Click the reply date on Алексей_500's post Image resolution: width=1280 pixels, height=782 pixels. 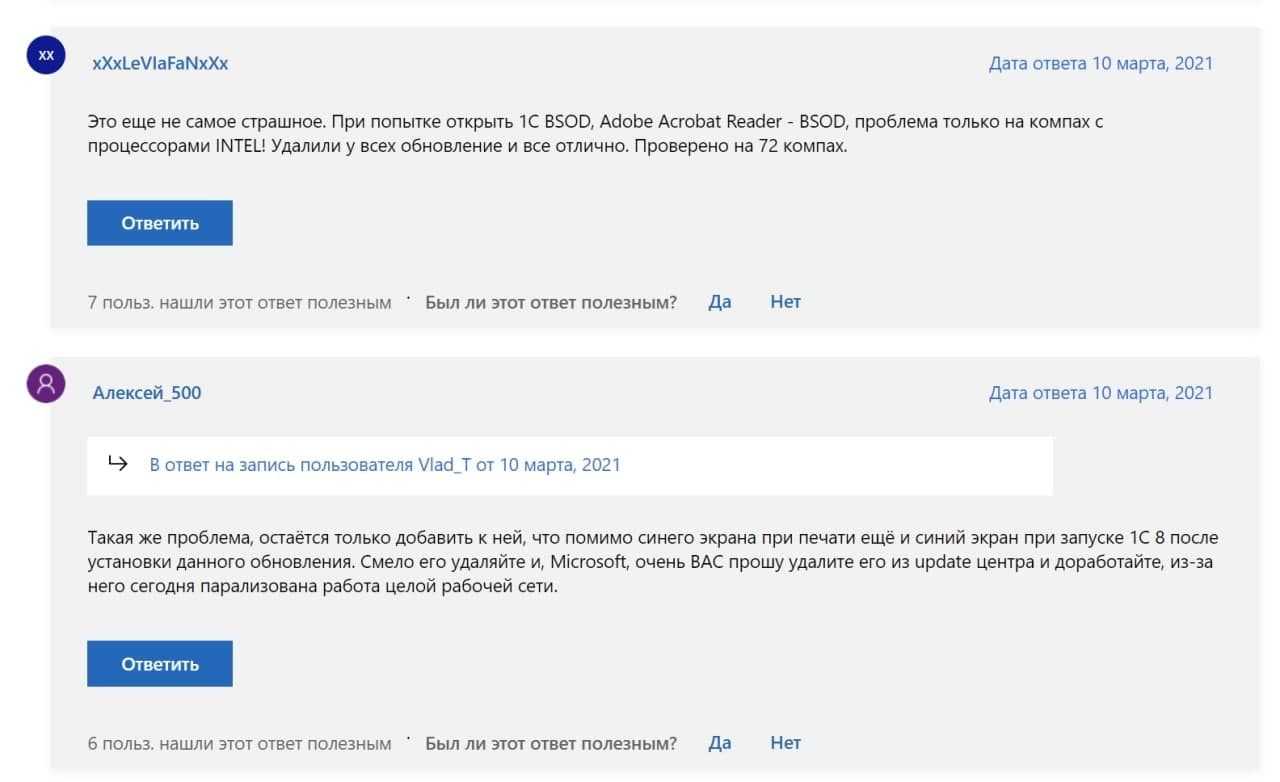(x=1100, y=393)
